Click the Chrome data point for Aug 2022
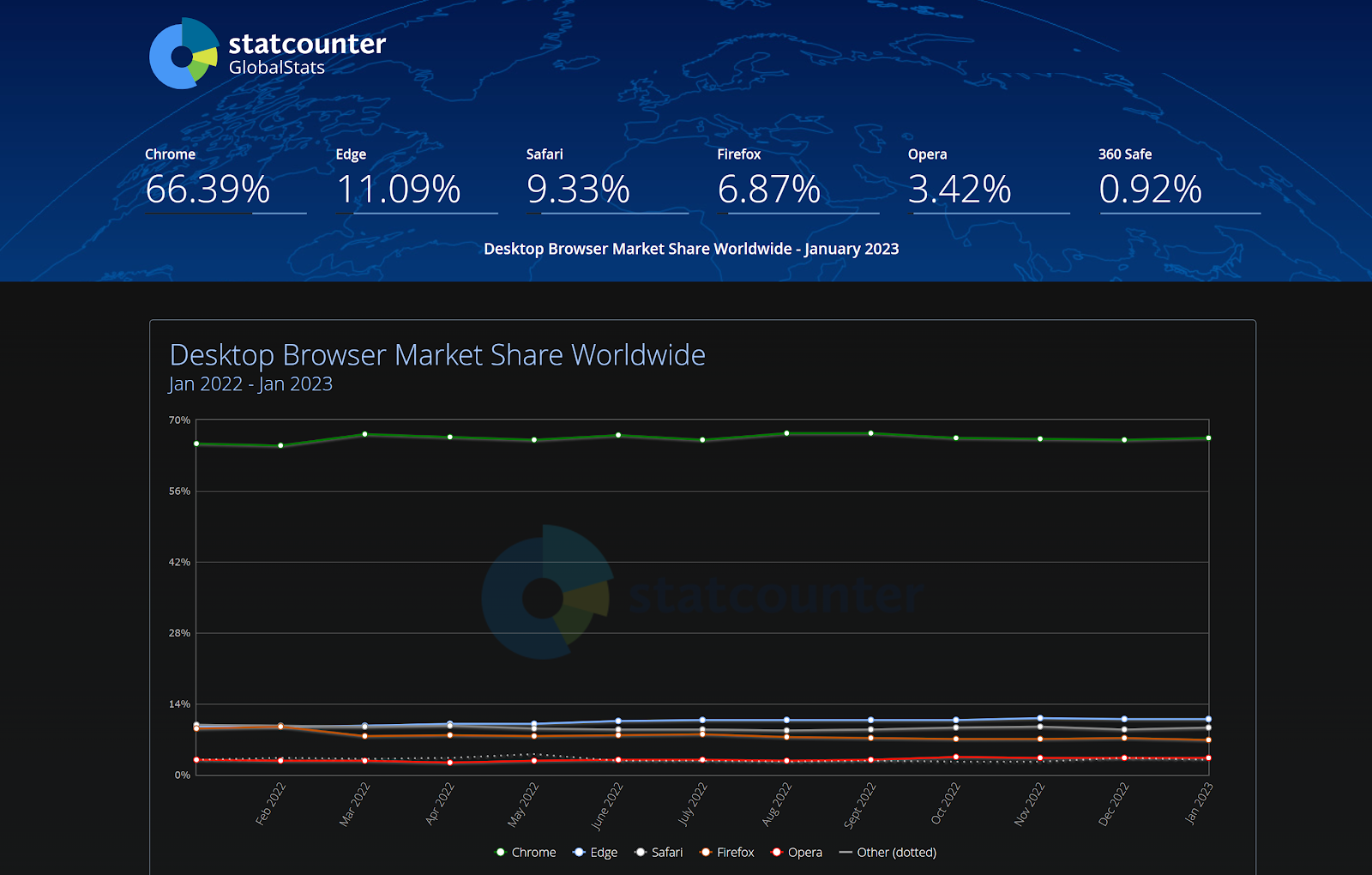 click(x=786, y=433)
